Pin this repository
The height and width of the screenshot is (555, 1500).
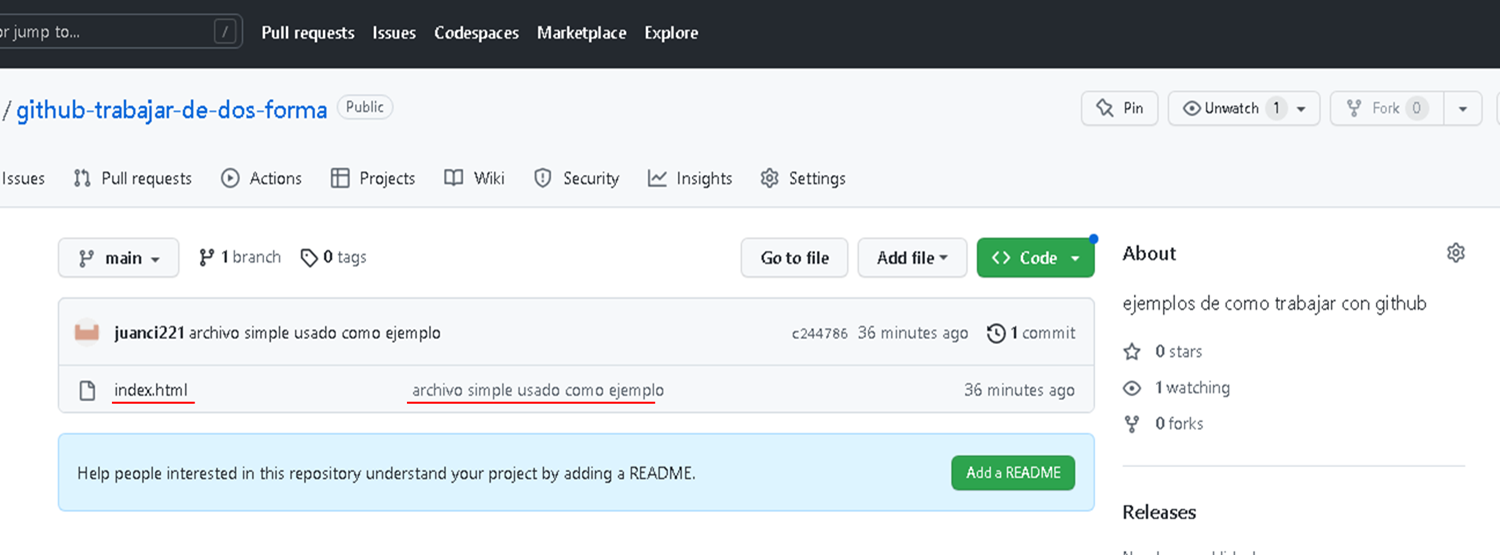click(x=1120, y=108)
